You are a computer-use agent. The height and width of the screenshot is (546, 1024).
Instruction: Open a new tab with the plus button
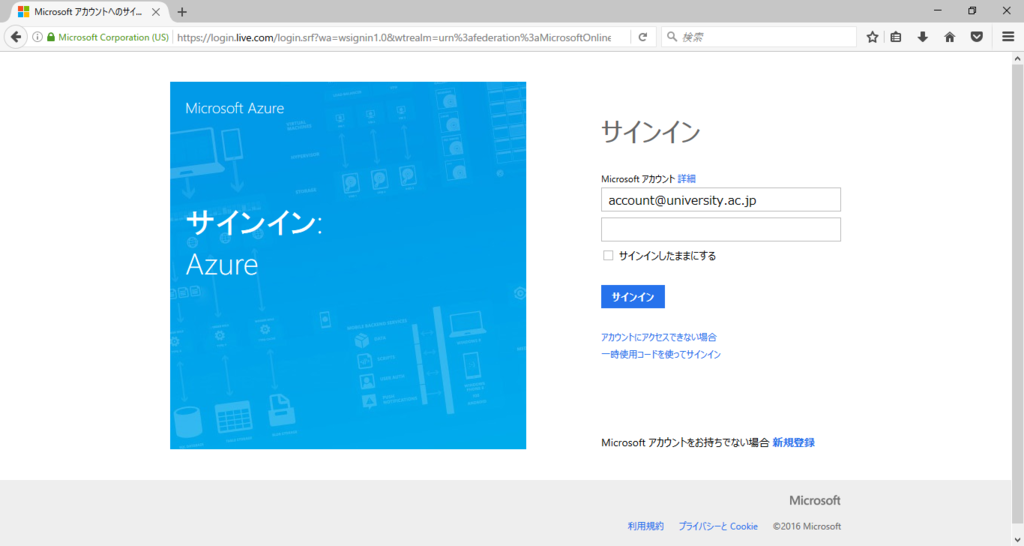click(182, 12)
